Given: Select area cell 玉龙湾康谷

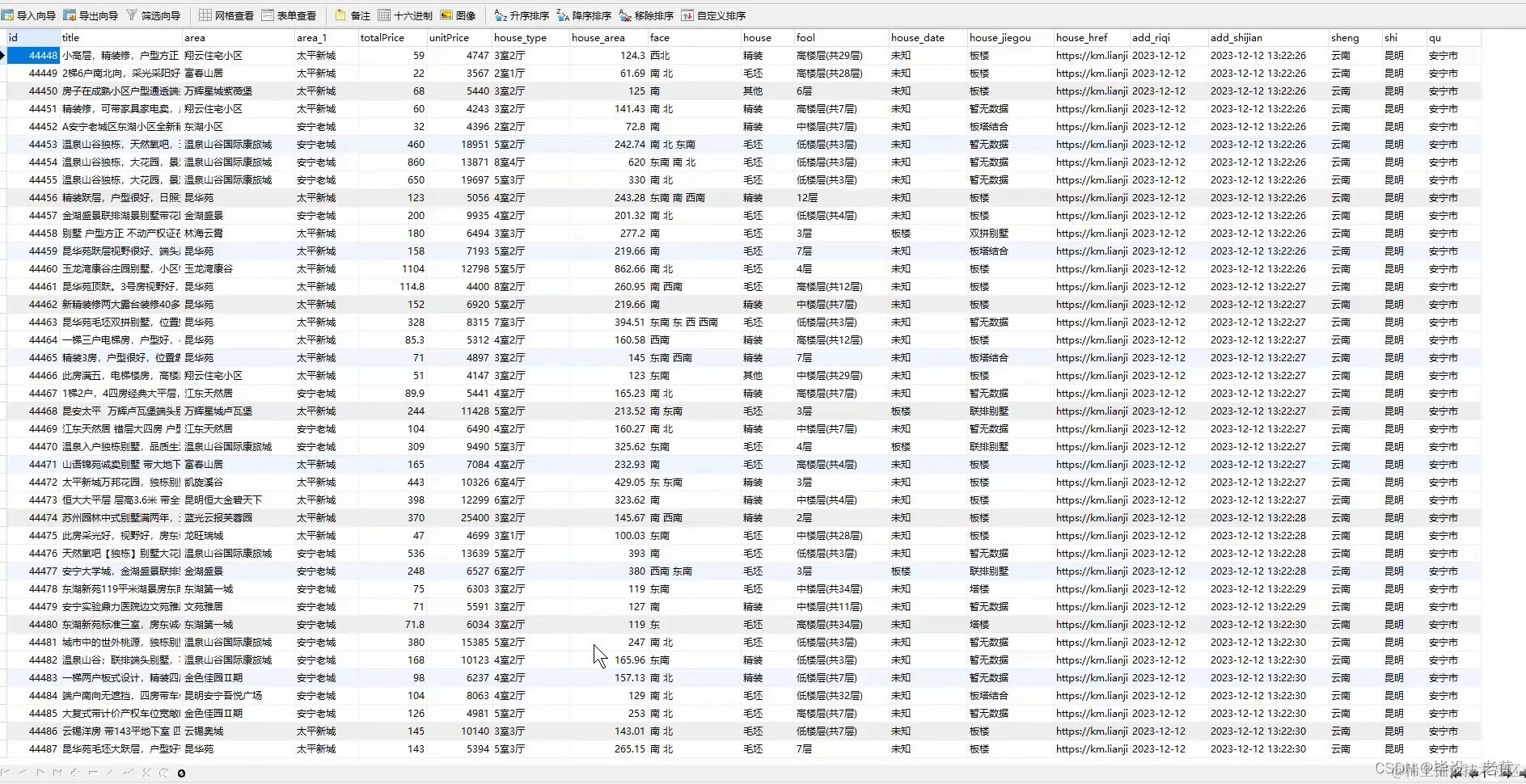Looking at the screenshot, I should click(x=239, y=268).
